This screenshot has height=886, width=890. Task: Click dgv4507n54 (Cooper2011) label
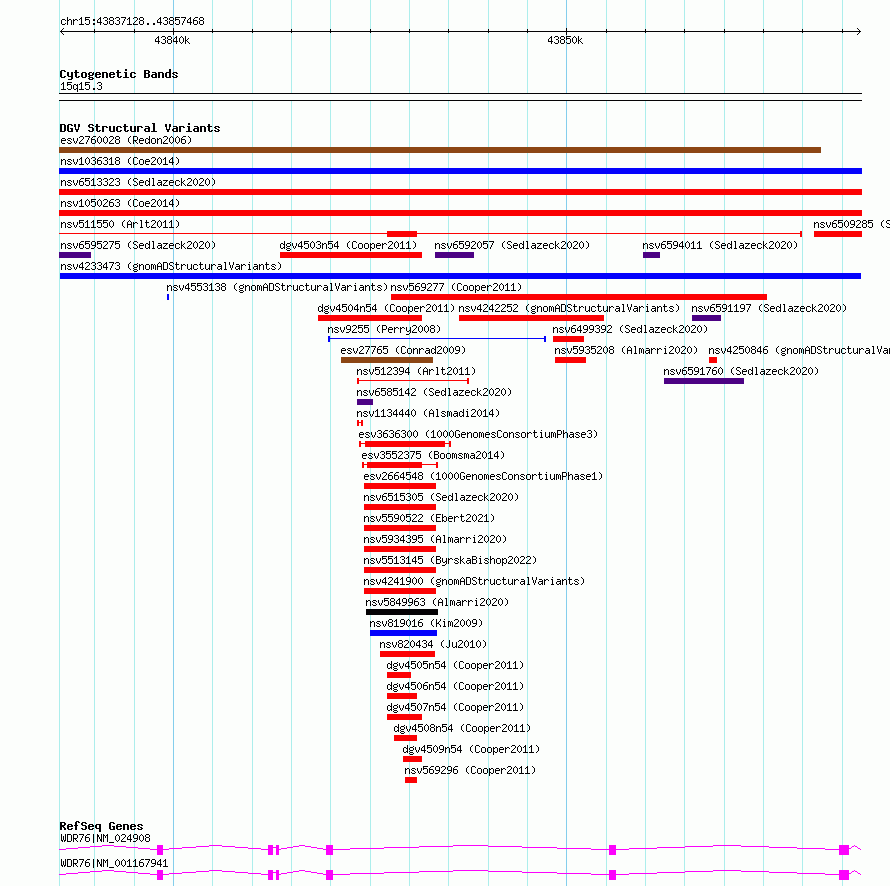(455, 707)
